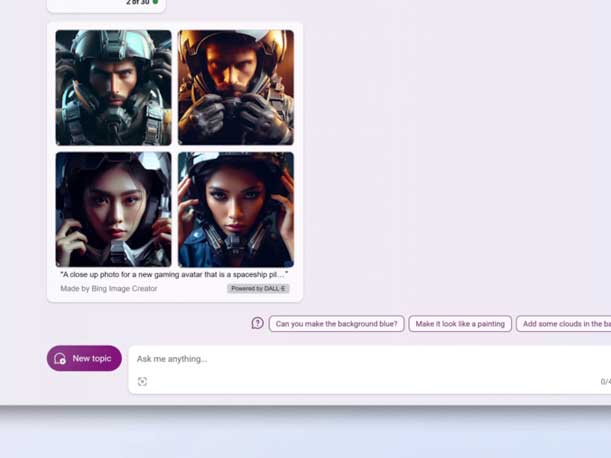Image resolution: width=611 pixels, height=458 pixels.
Task: Select "Can you make the background blue?" suggestion
Action: point(336,324)
